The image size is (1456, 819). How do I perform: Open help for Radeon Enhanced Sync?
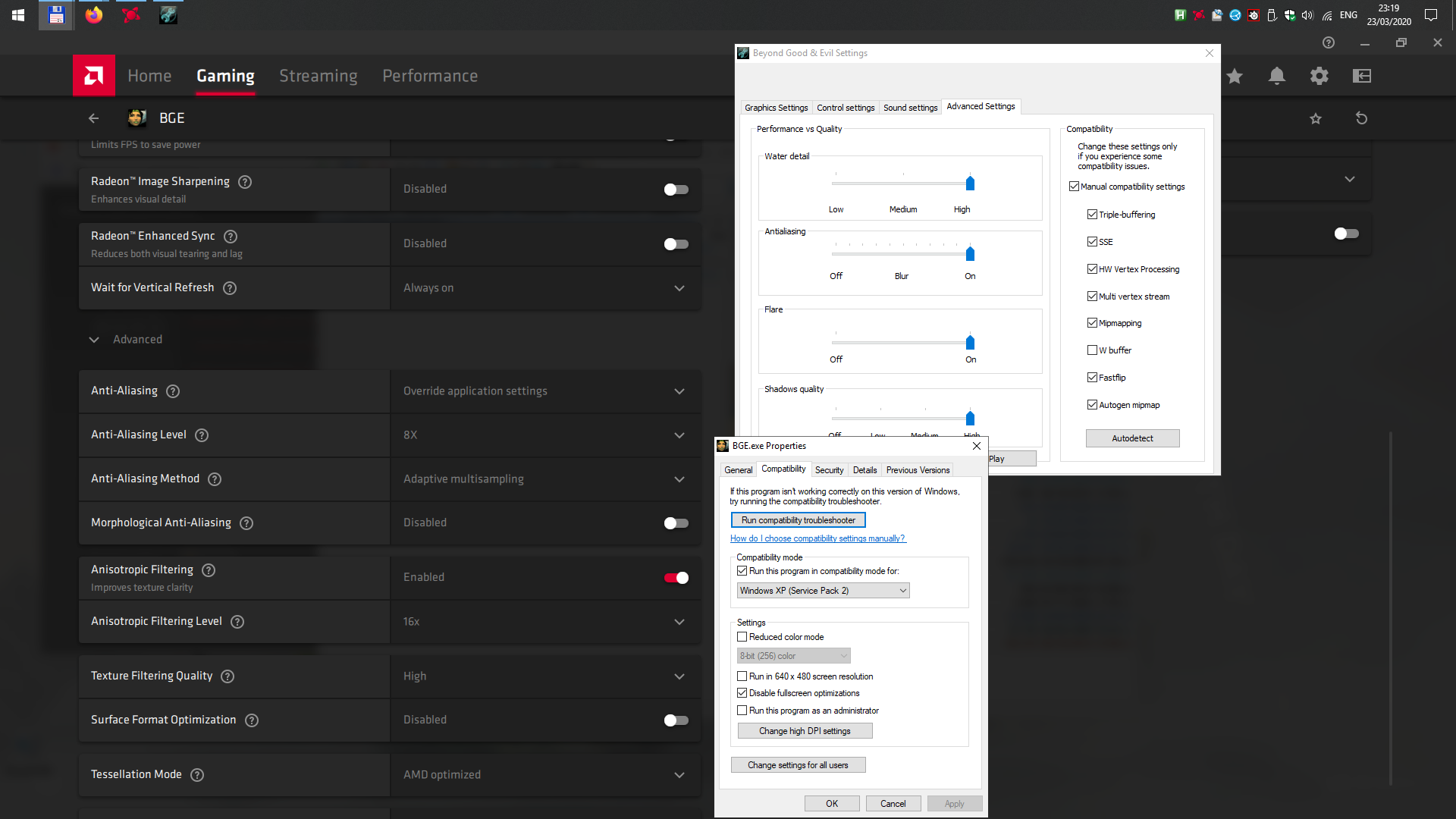231,237
